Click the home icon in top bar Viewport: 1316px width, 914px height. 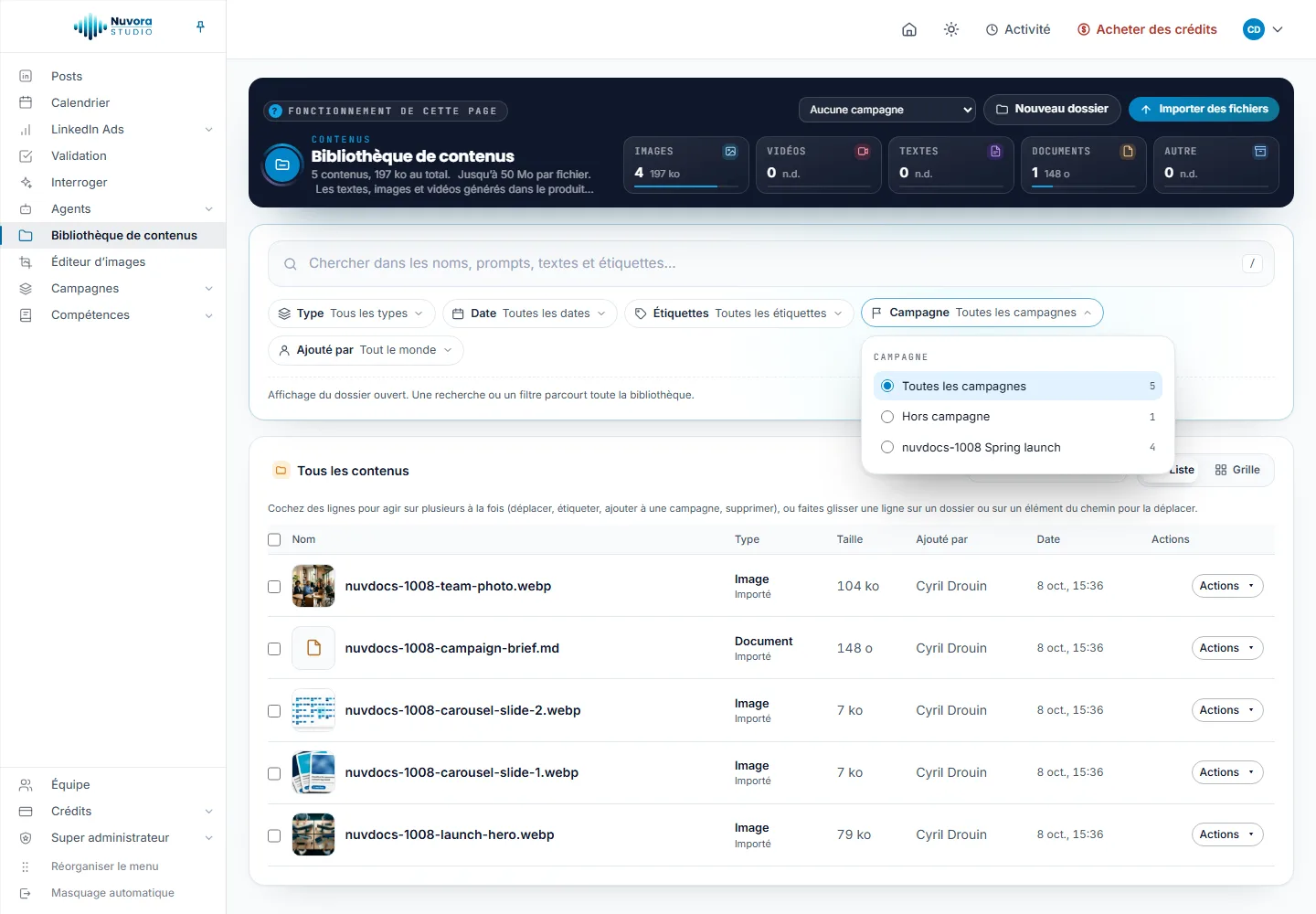tap(909, 29)
